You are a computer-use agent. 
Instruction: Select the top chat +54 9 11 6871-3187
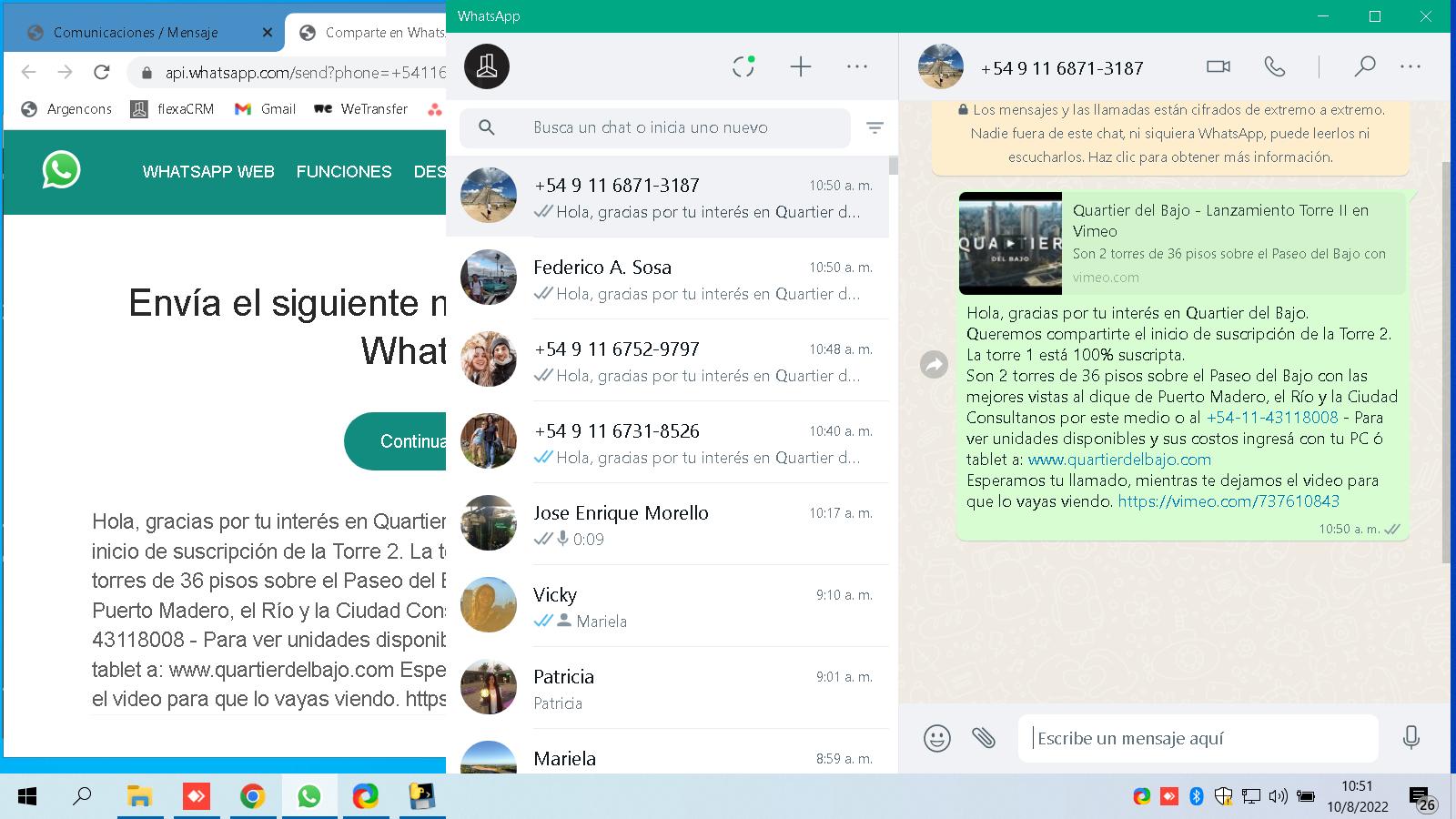pyautogui.click(x=667, y=197)
